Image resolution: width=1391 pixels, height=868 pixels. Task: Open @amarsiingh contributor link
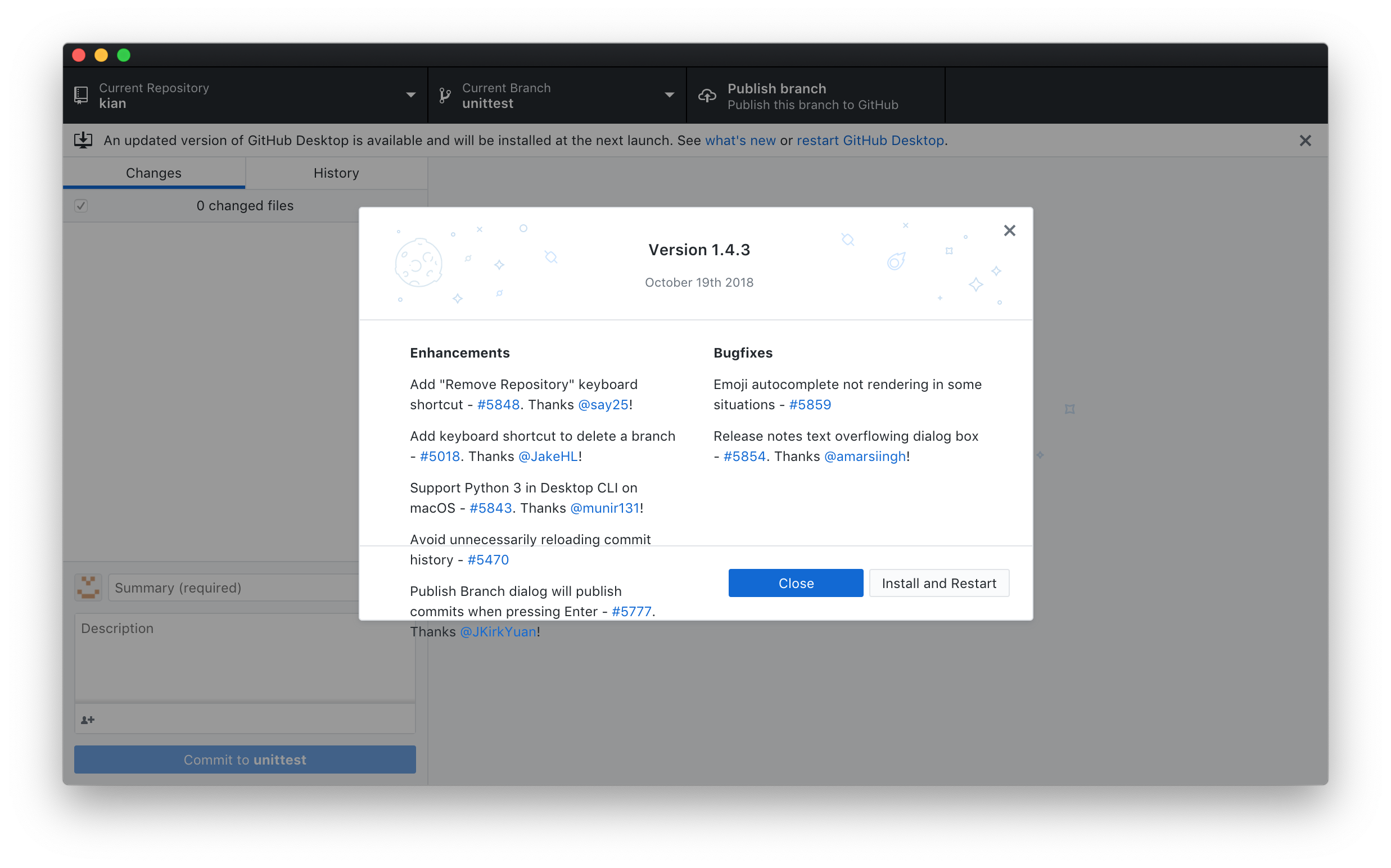click(x=865, y=456)
